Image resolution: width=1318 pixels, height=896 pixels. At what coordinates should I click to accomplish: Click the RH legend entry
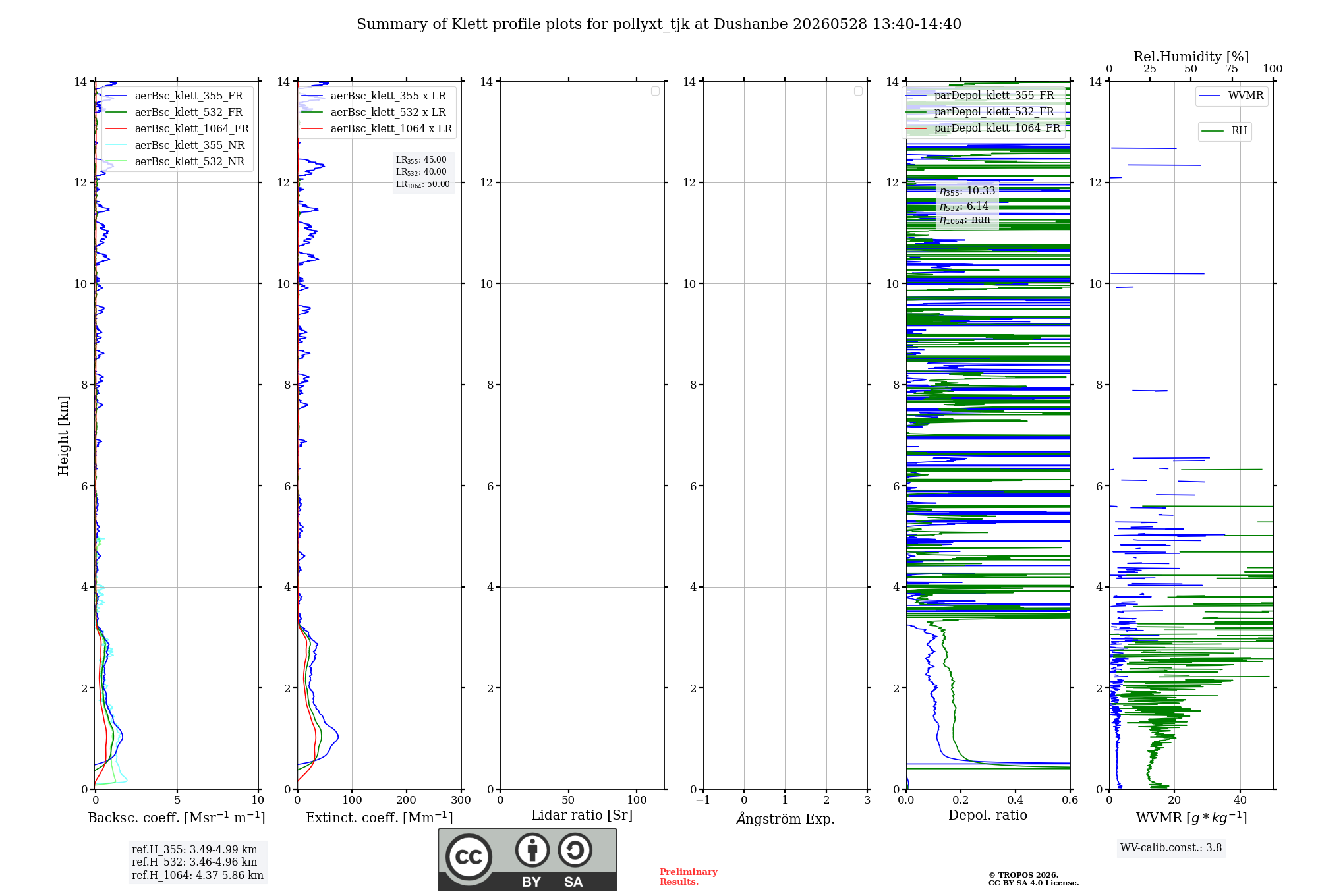pos(1224,131)
